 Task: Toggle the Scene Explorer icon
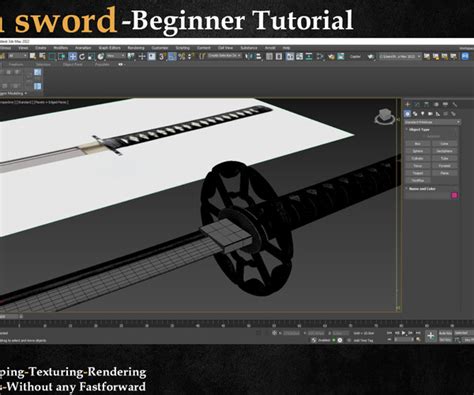[269, 56]
